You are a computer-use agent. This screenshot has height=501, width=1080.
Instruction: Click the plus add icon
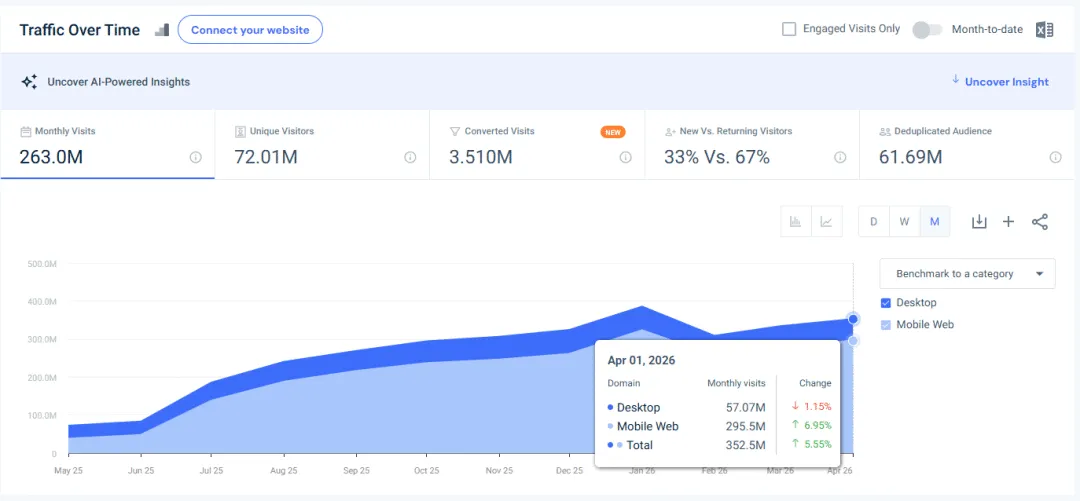coord(1008,222)
